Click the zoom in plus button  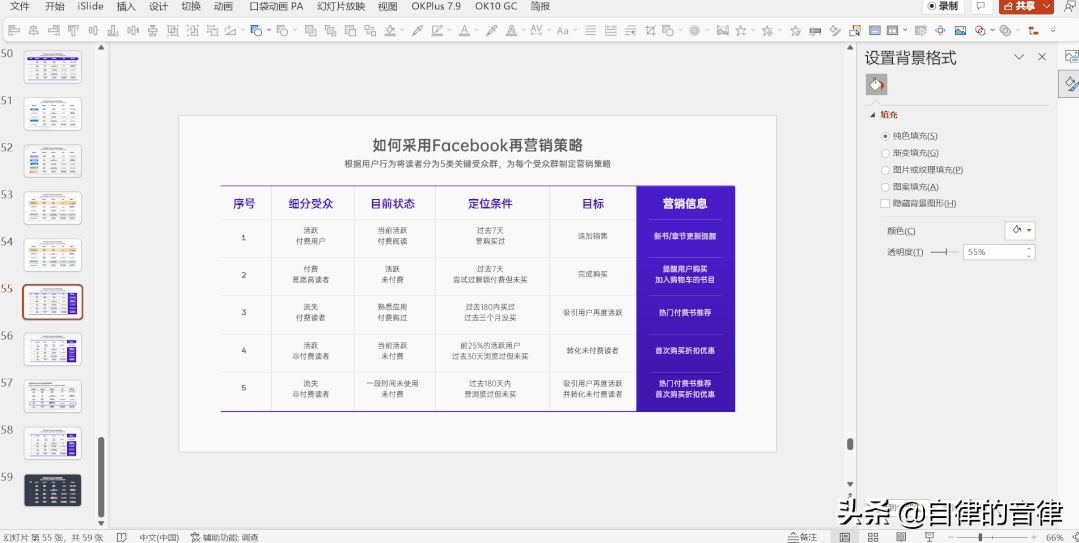[1034, 537]
